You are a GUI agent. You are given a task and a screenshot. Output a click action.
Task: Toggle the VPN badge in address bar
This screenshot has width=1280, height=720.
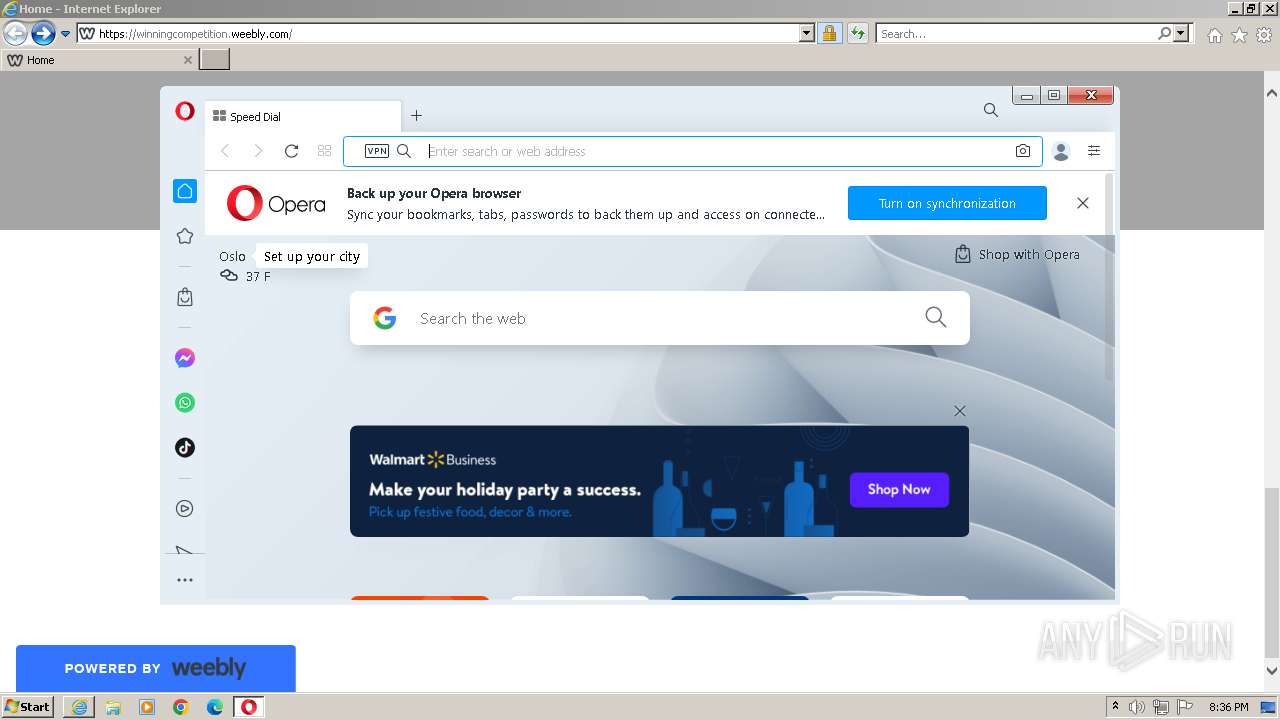tap(377, 151)
